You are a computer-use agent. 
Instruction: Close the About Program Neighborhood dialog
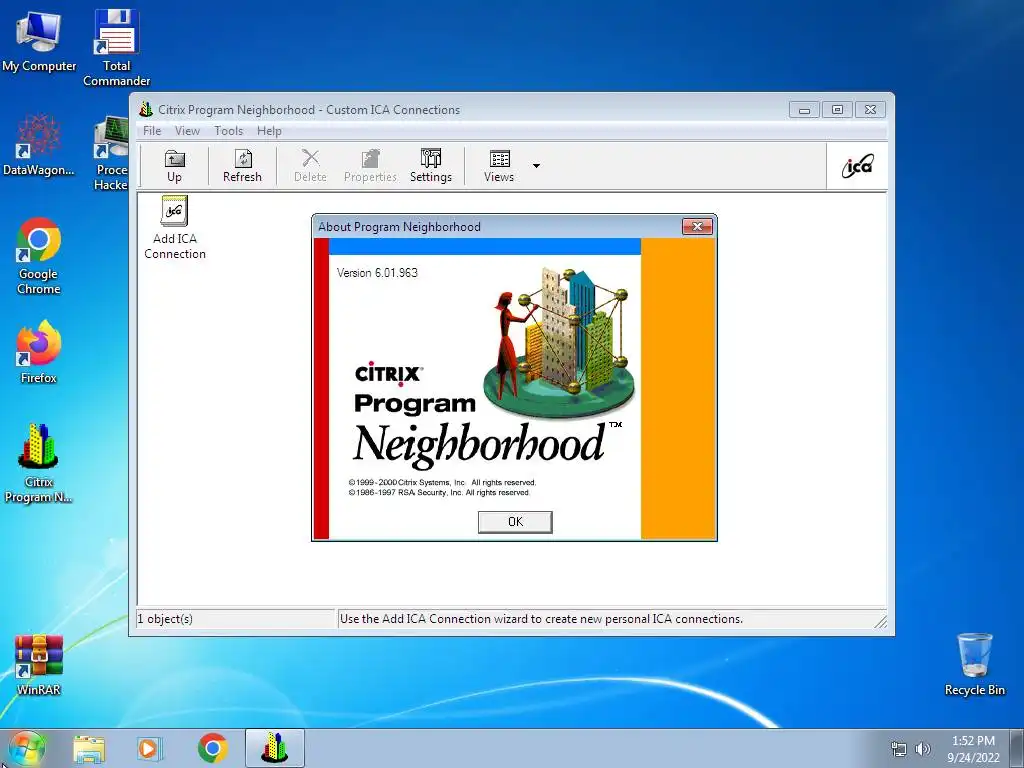(x=697, y=227)
